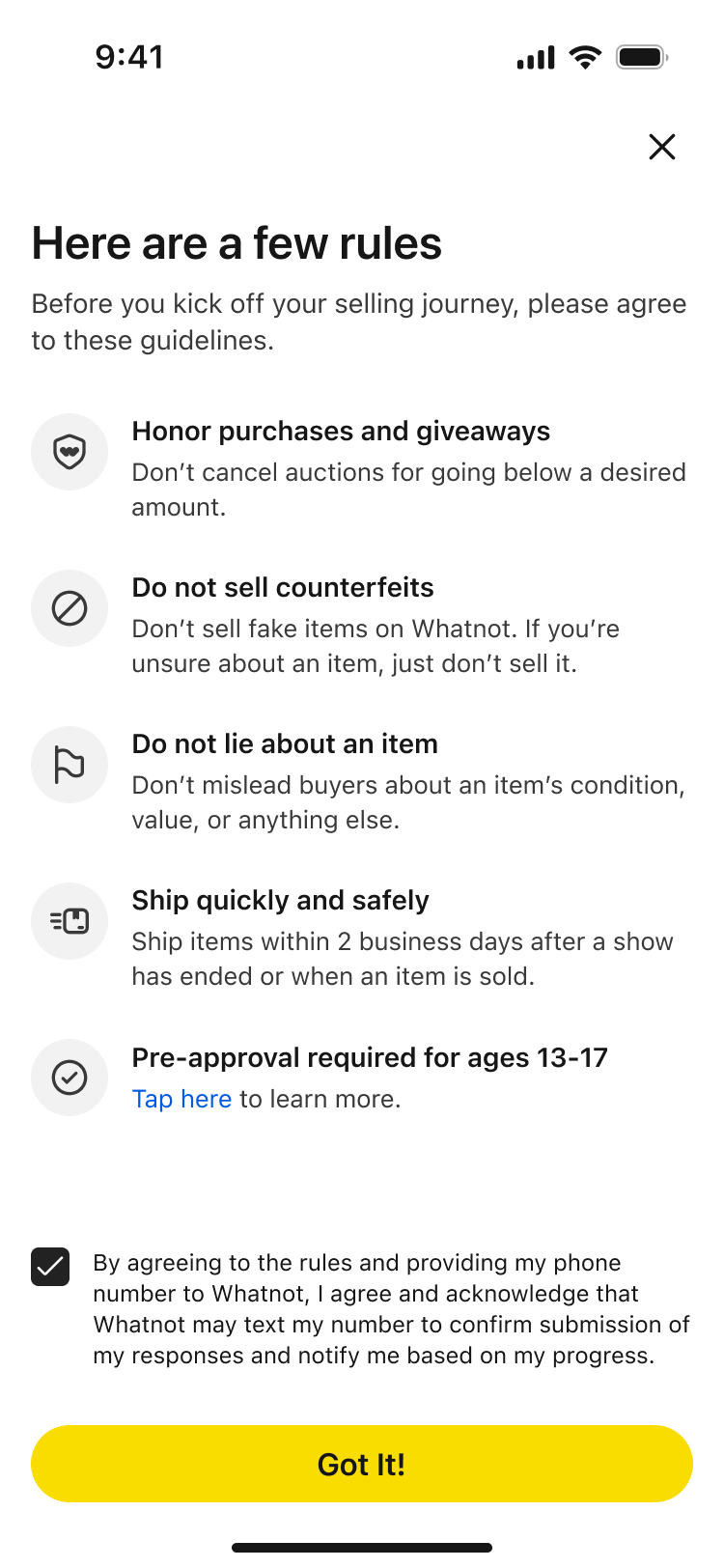Tap the battery indicator icon
Viewport: 724px width, 1568px height.
pyautogui.click(x=642, y=57)
